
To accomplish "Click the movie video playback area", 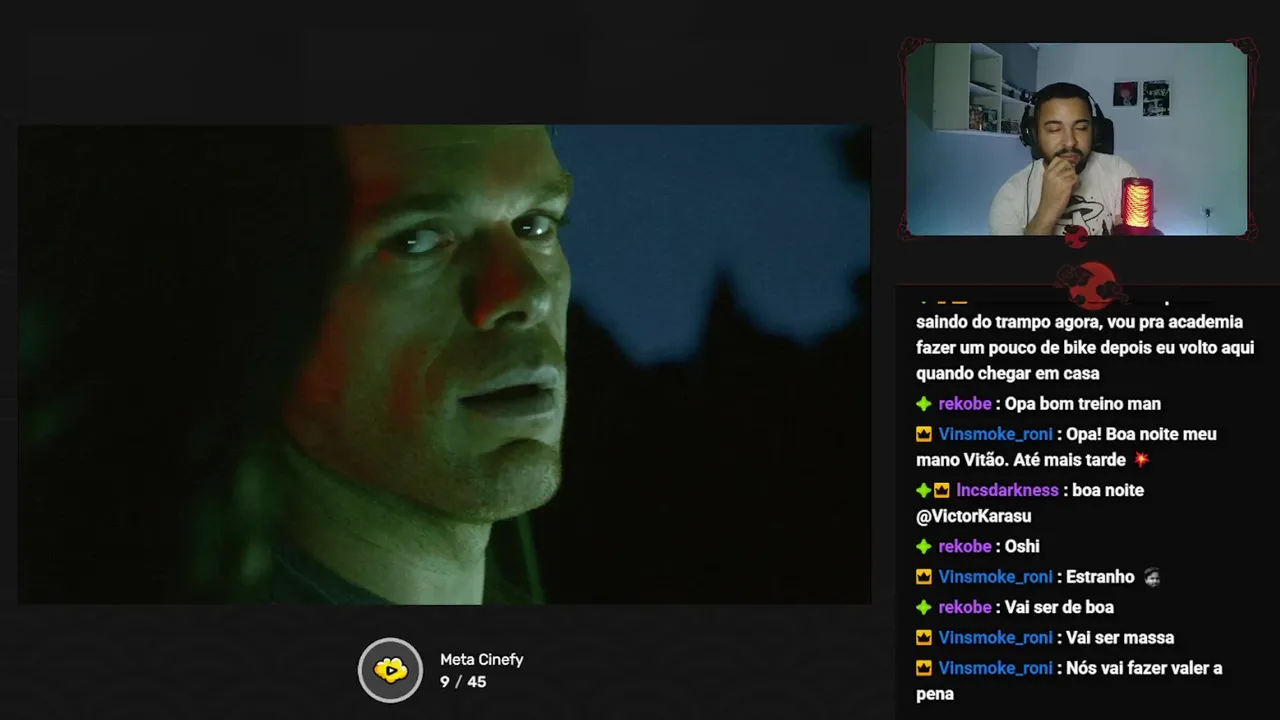I will 444,364.
